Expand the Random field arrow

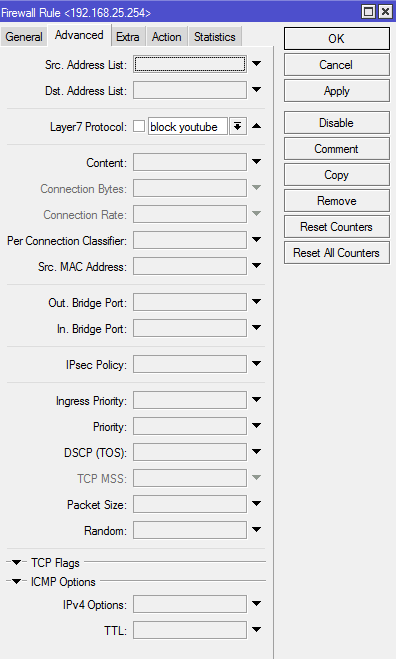coord(256,530)
